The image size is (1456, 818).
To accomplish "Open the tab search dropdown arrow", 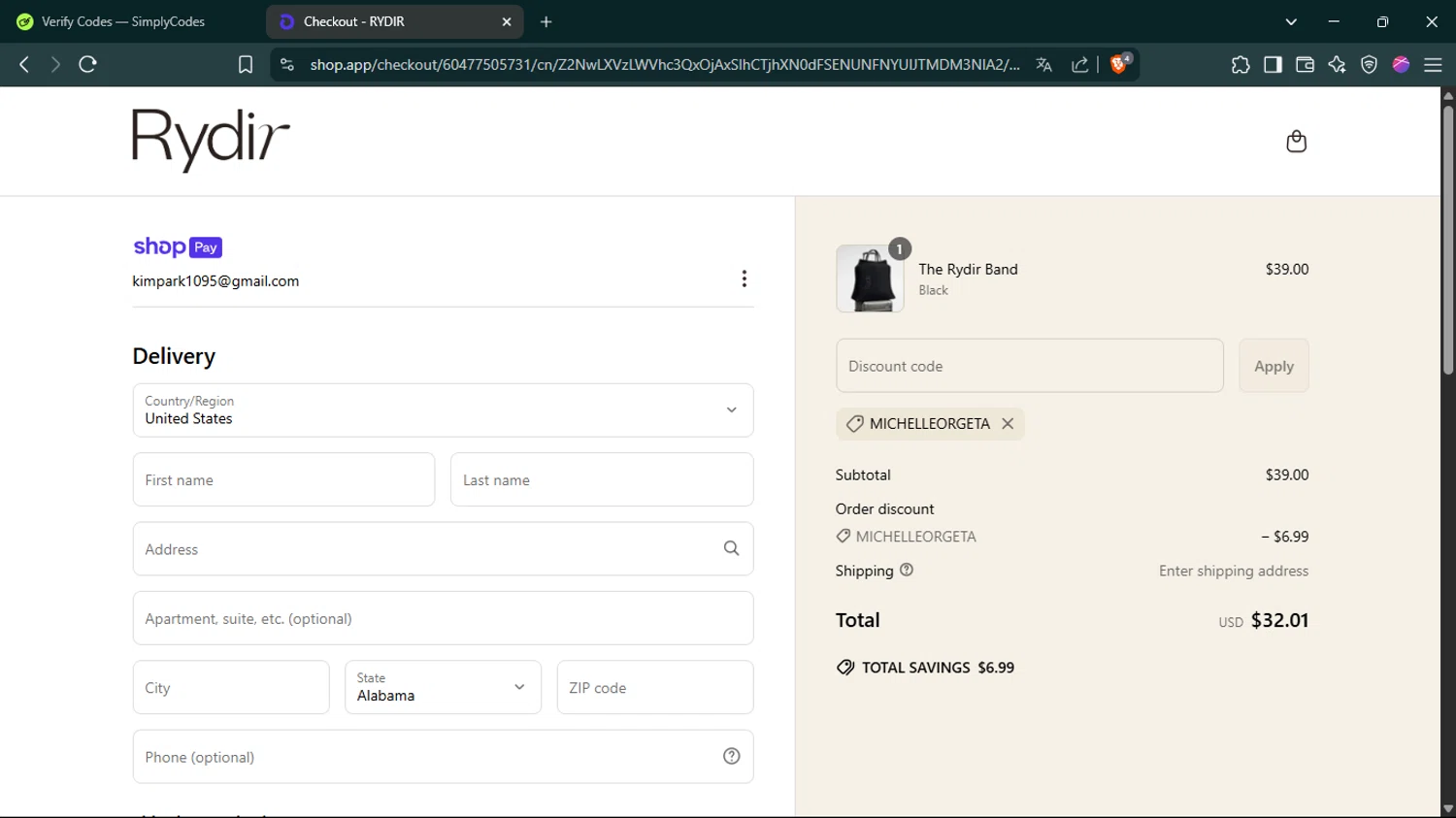I will 1291,21.
